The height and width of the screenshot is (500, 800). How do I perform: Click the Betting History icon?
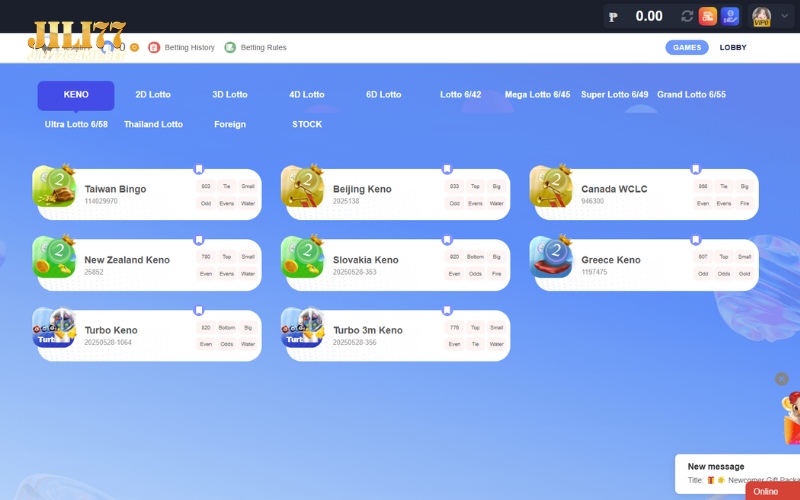(154, 47)
